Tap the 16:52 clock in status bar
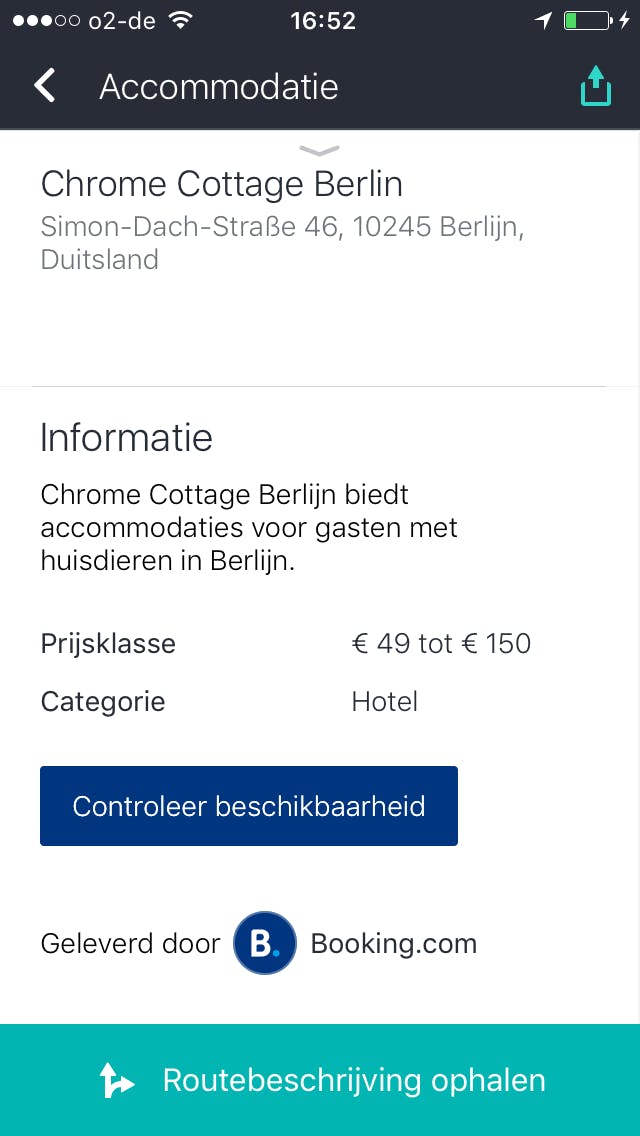 coord(322,20)
